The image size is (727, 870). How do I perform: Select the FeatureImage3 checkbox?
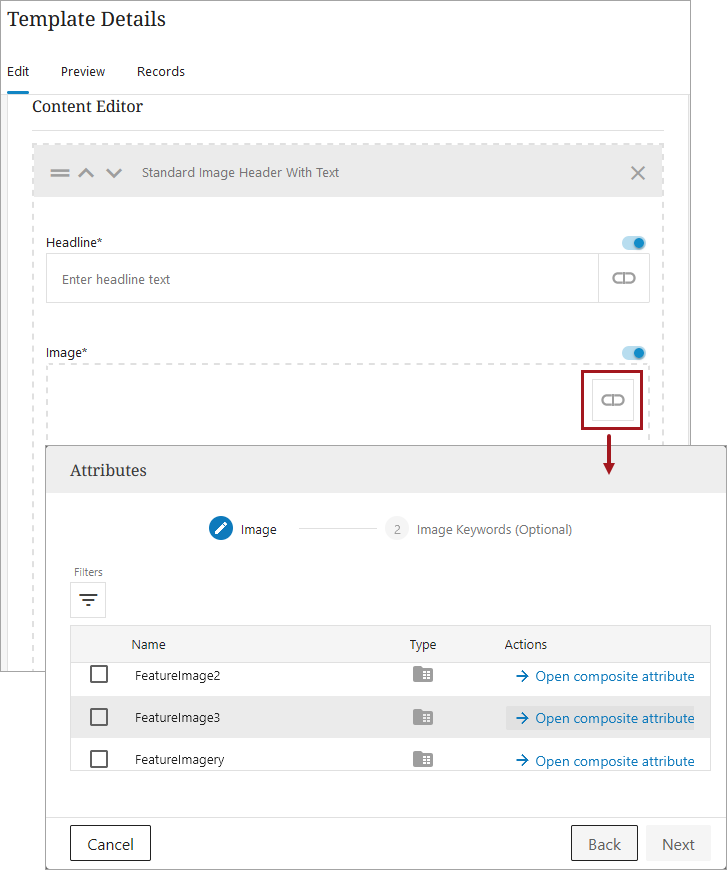point(99,717)
